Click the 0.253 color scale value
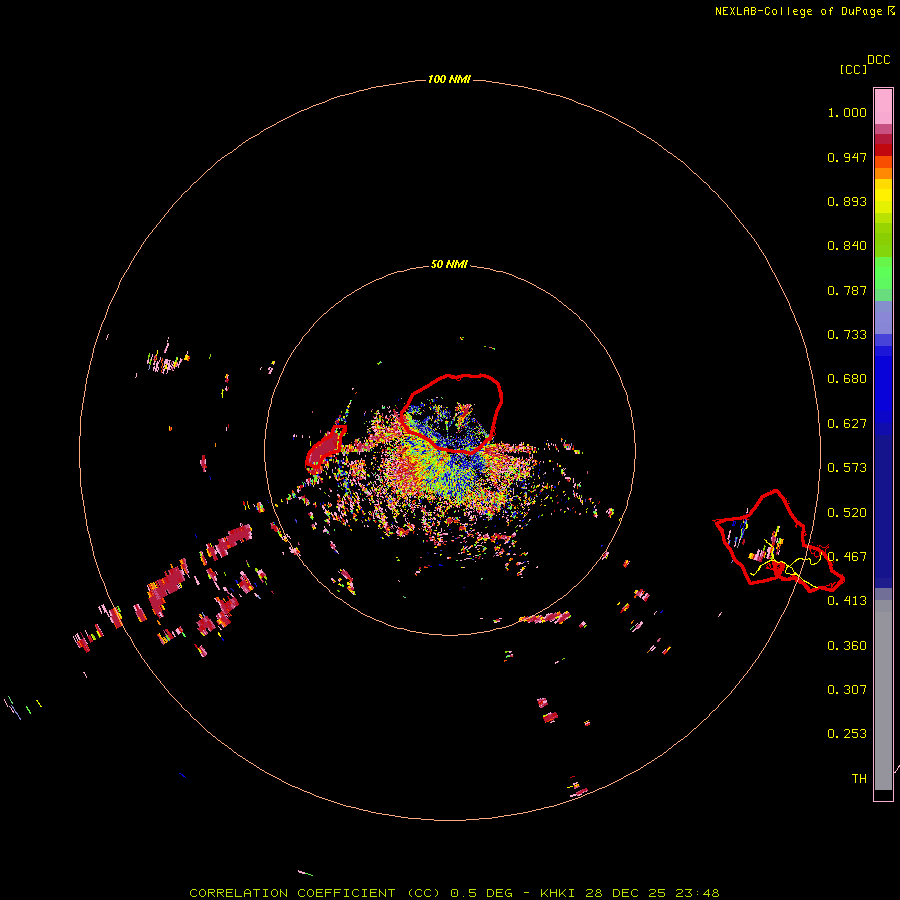Screen dimensions: 900x900 click(847, 734)
